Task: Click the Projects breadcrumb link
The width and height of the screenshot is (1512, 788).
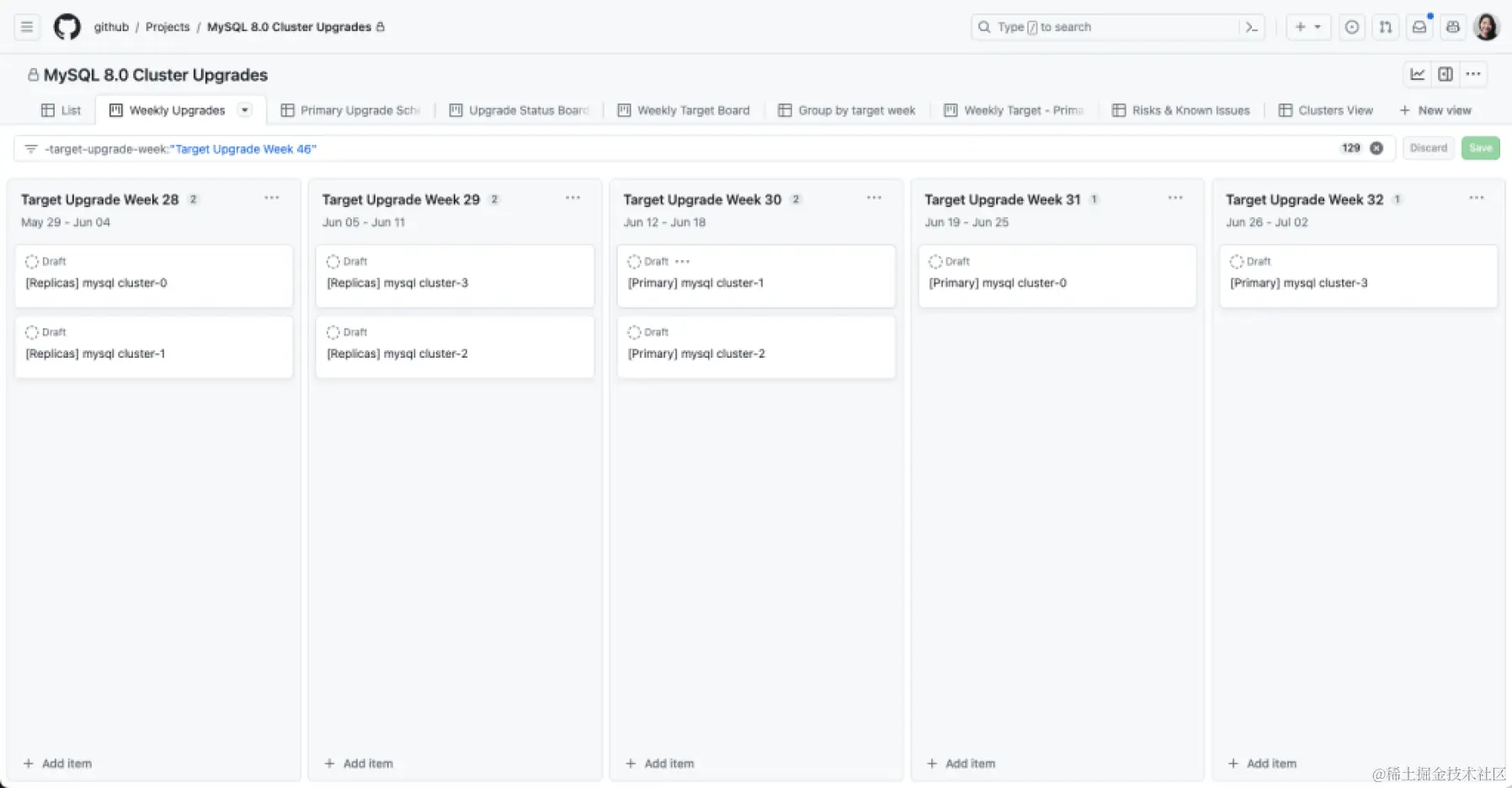Action: (x=168, y=27)
